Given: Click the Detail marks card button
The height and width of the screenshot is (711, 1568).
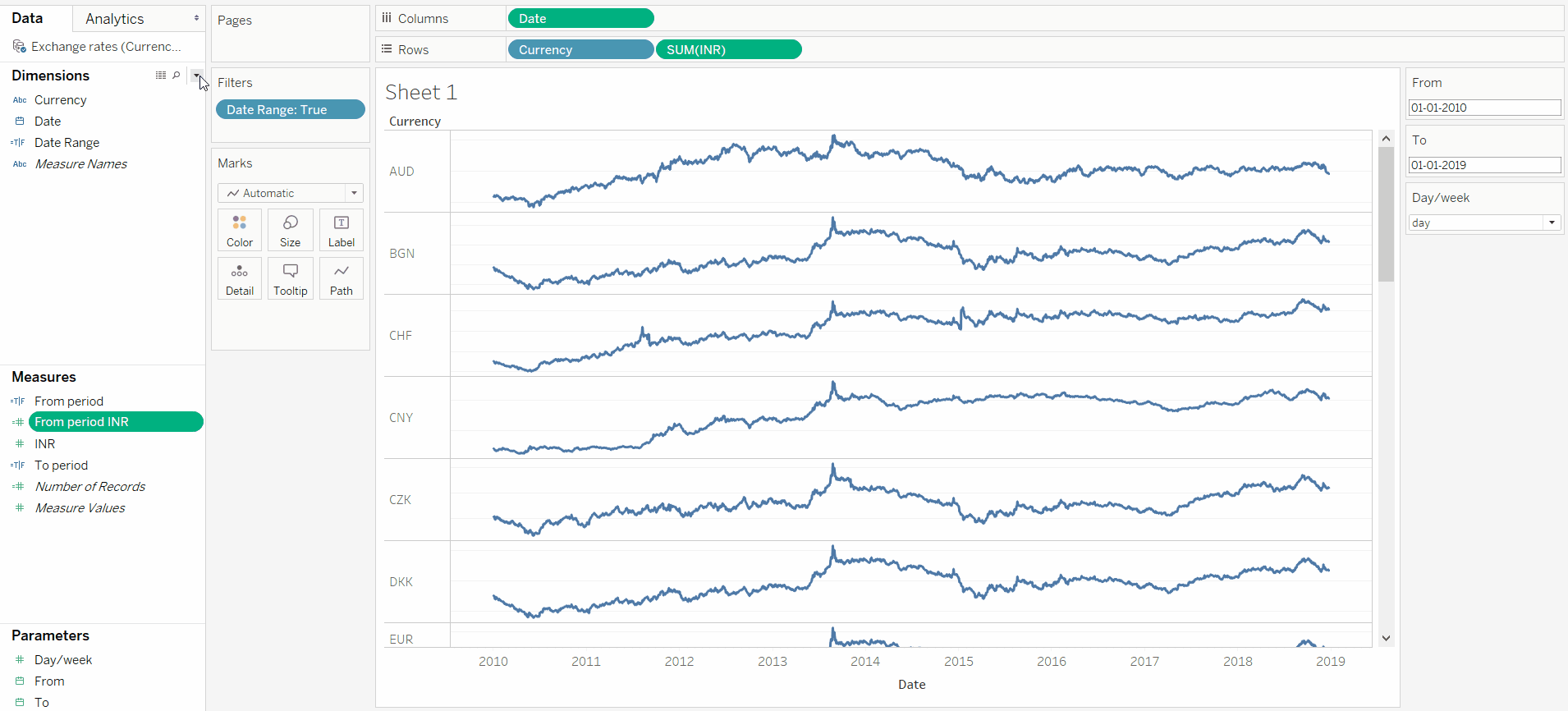Looking at the screenshot, I should point(240,278).
